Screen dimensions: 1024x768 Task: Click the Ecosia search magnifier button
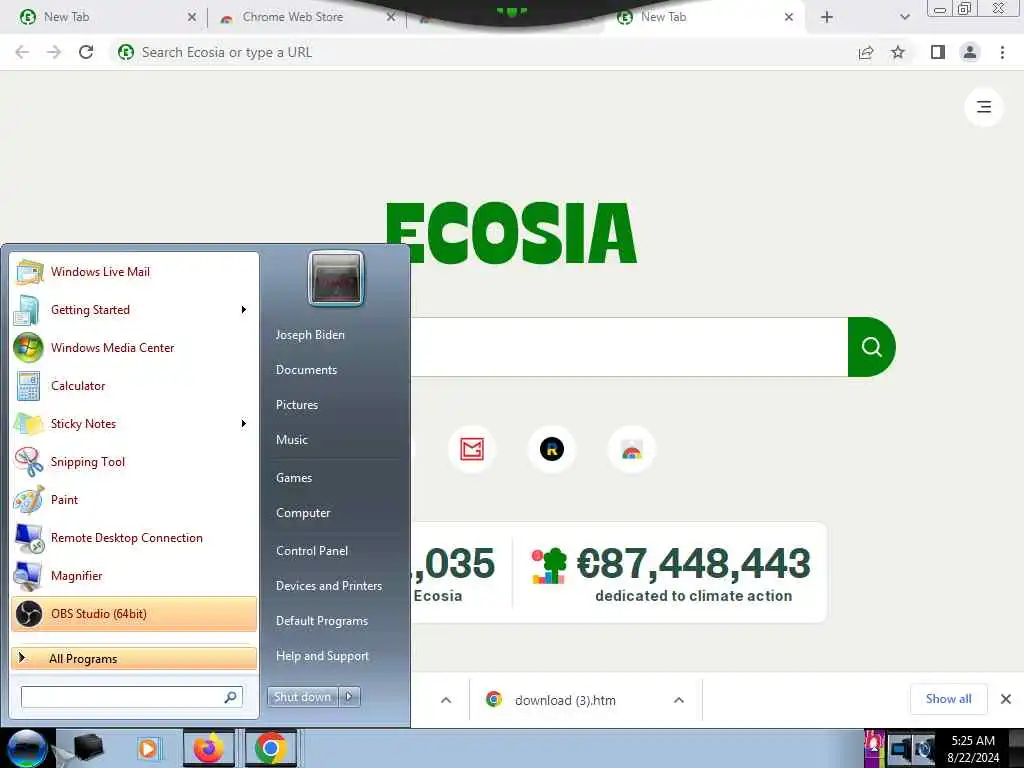click(872, 347)
